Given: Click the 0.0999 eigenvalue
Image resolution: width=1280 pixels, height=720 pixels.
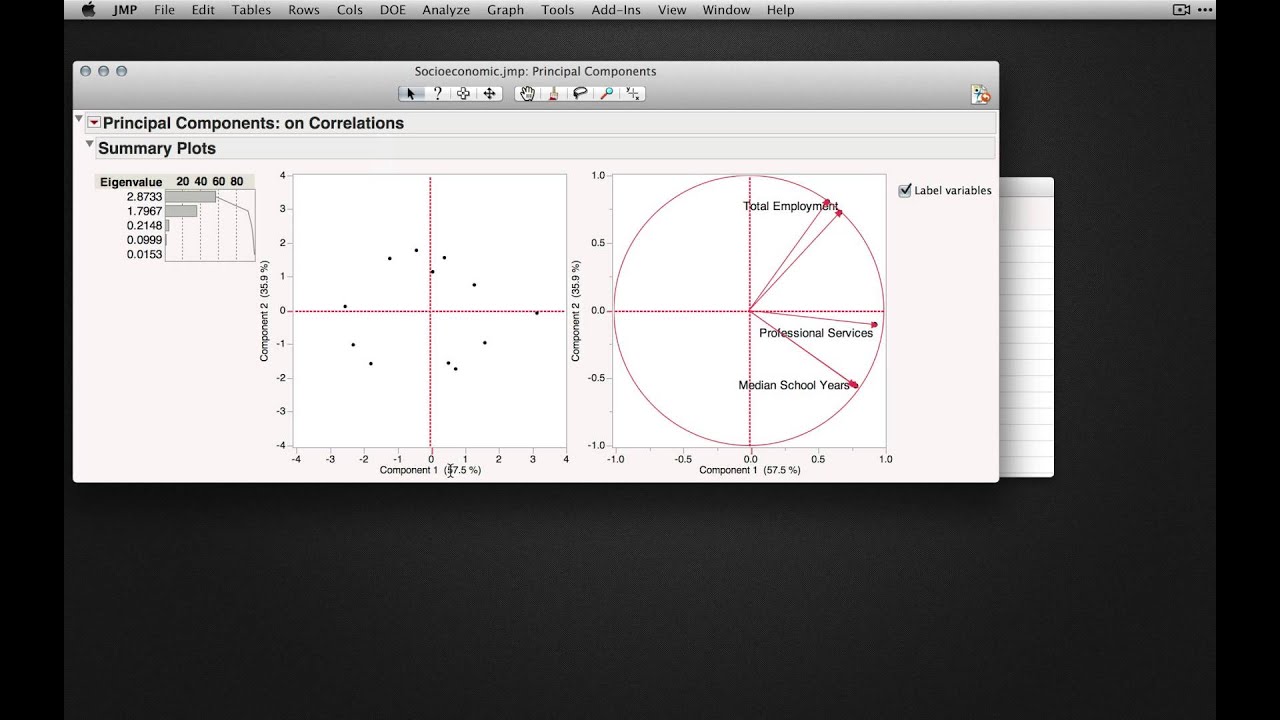Looking at the screenshot, I should tap(144, 240).
